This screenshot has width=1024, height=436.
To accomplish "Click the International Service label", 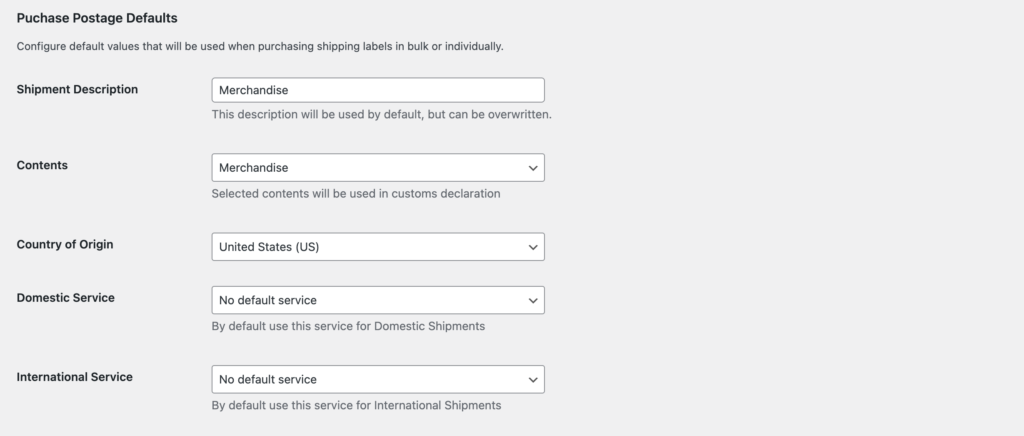I will [75, 377].
